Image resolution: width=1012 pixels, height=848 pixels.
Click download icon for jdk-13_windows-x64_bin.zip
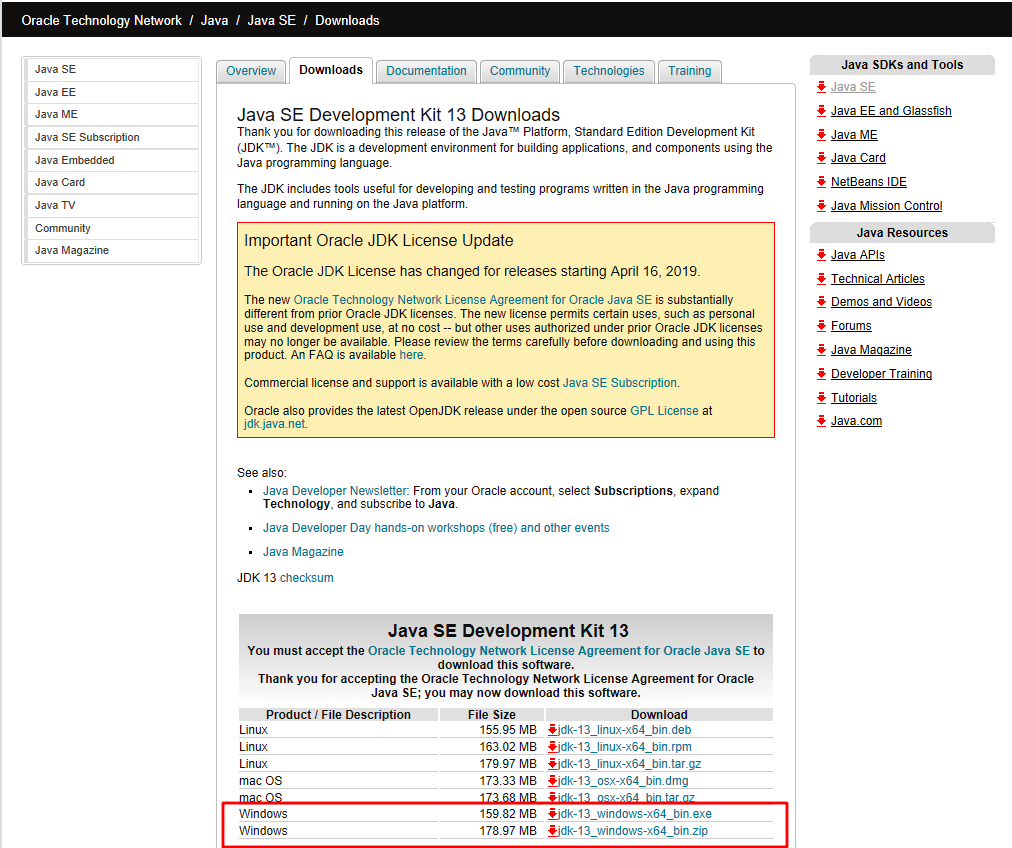click(552, 831)
